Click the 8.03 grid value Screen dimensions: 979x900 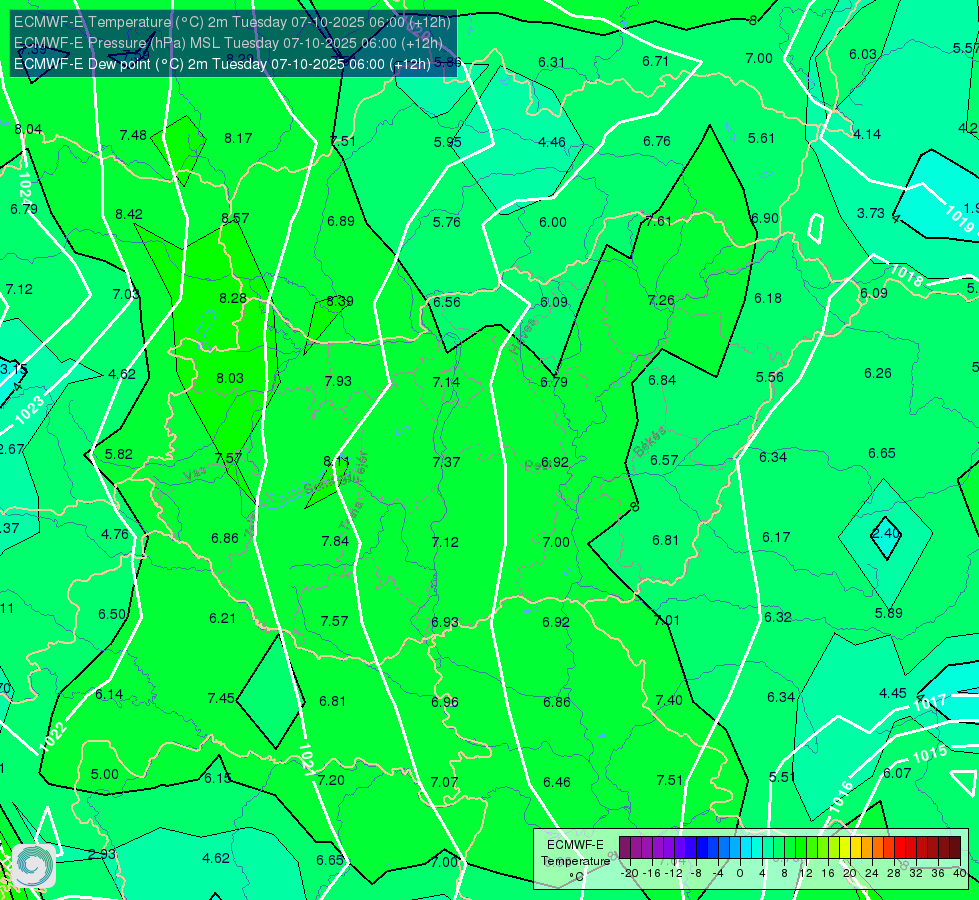(x=230, y=378)
